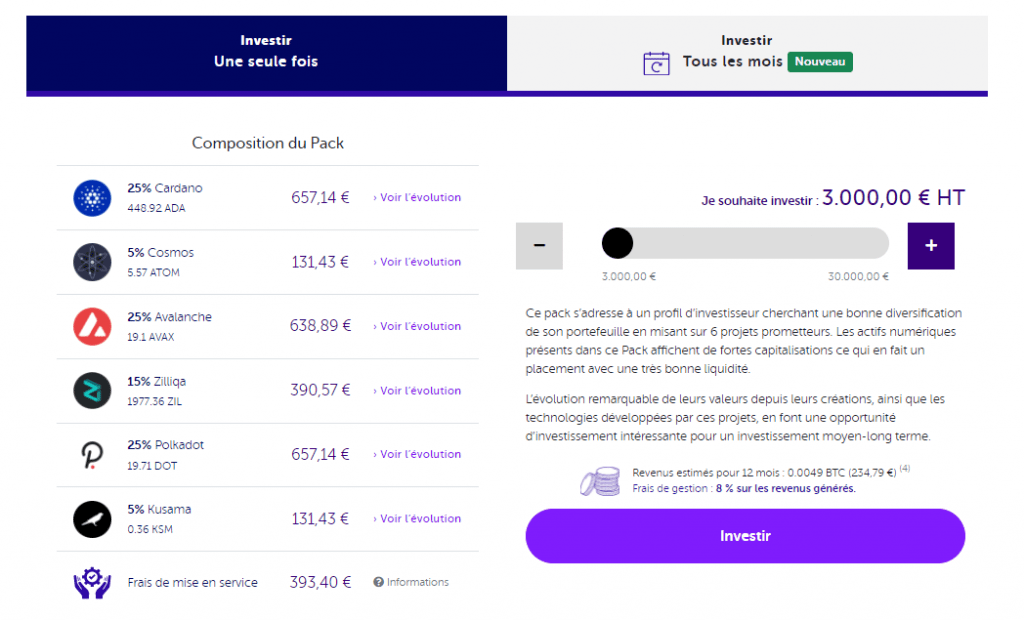Screen dimensions: 1024x620
Task: Click the 8 % sur les revenus générés text
Action: tap(786, 489)
